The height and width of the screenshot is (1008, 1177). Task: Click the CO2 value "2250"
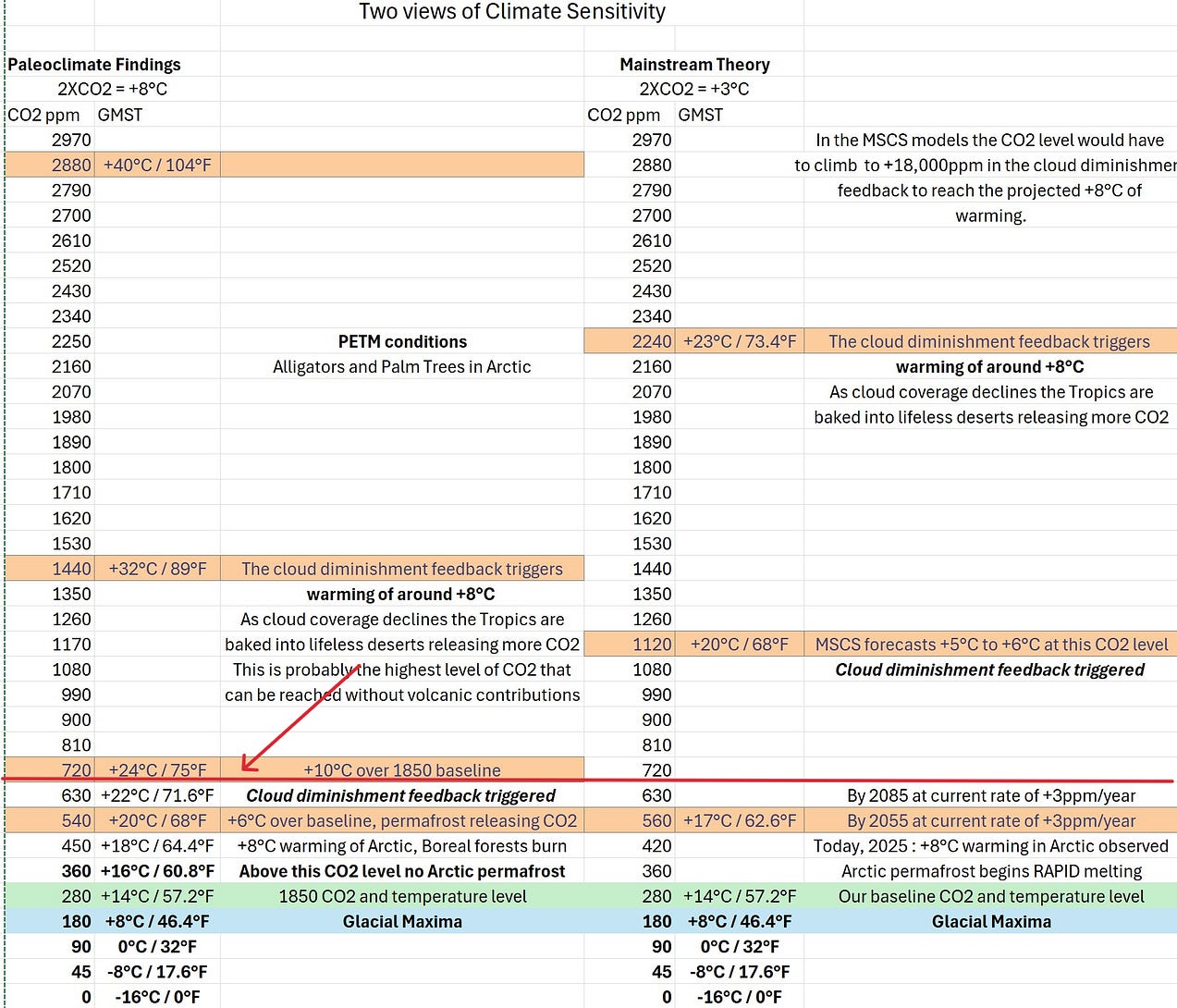pos(71,342)
